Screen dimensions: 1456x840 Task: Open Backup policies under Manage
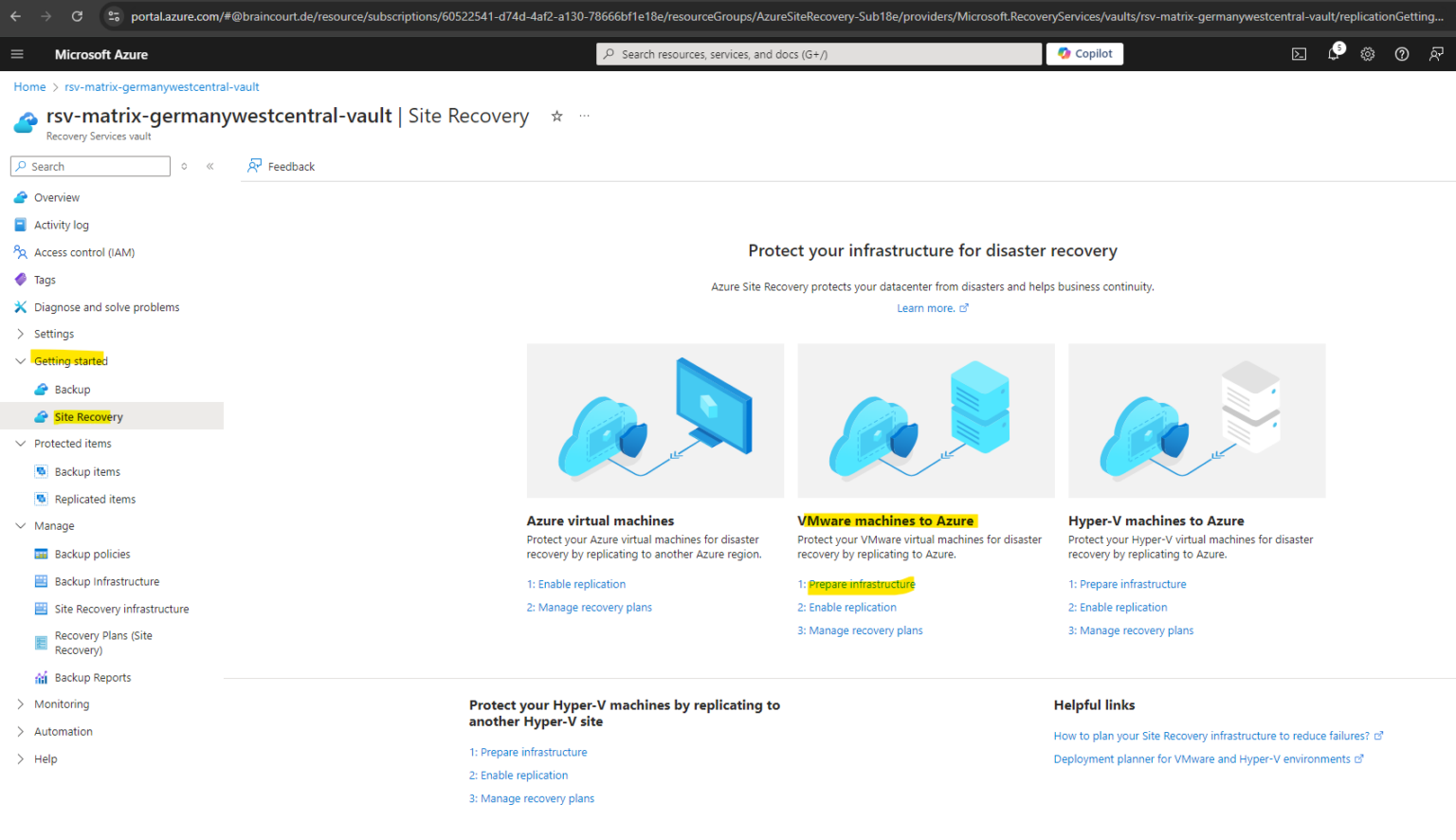coord(92,553)
